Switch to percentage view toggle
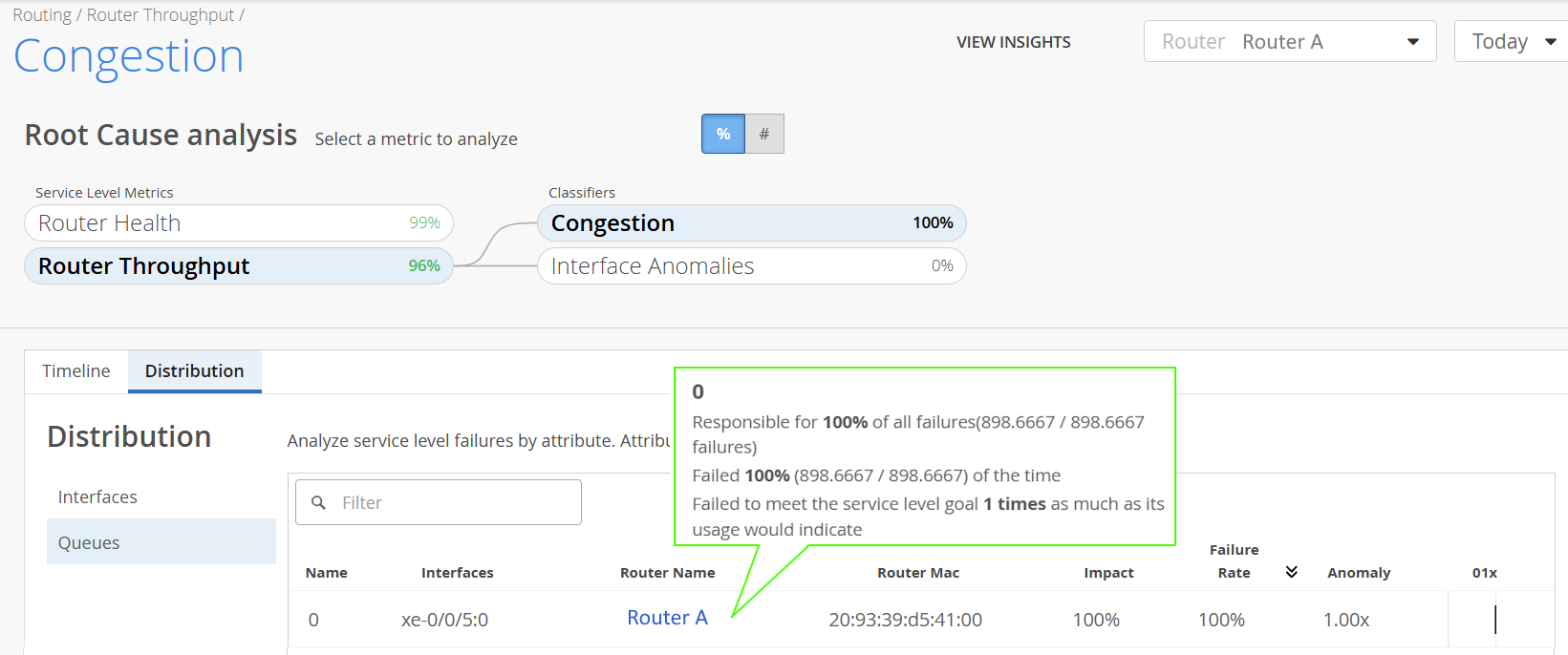 [x=723, y=134]
